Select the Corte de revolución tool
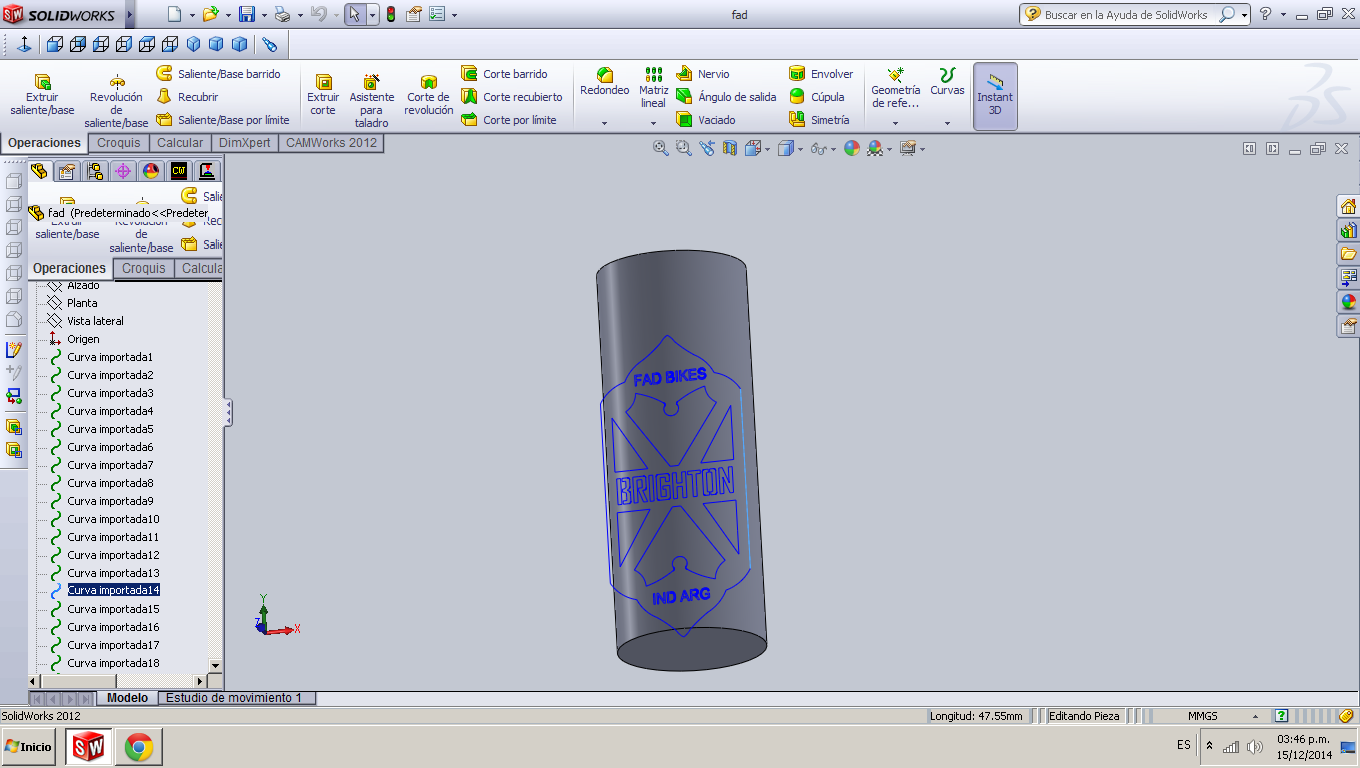 coord(429,95)
